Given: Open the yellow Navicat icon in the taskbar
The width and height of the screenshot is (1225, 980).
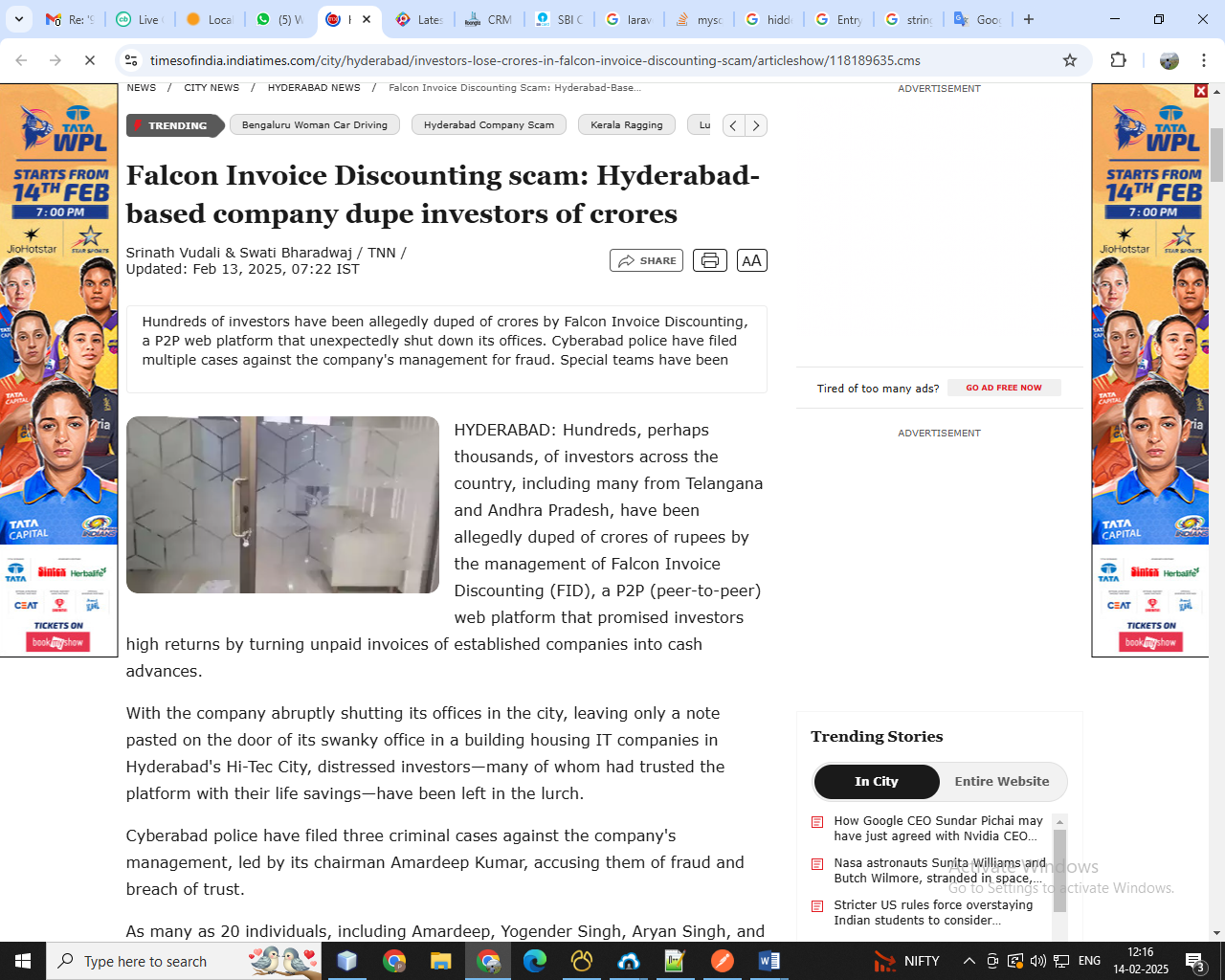Looking at the screenshot, I should [x=581, y=961].
